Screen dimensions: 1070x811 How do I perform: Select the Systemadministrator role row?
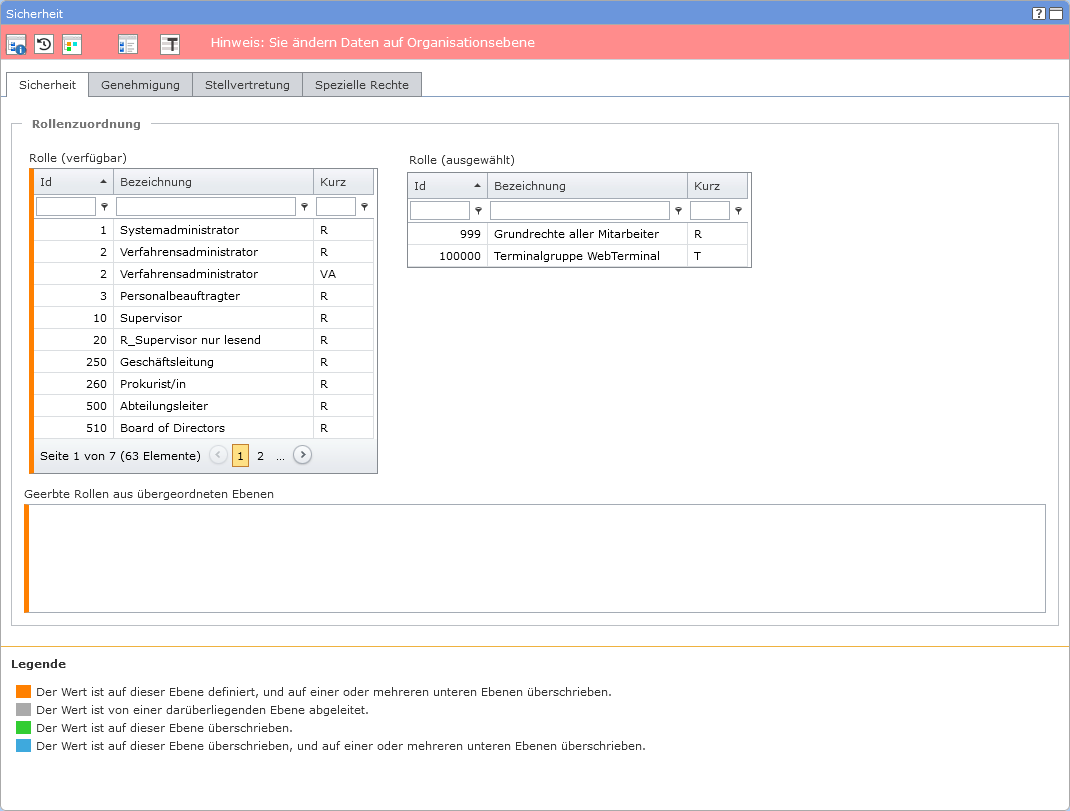180,230
